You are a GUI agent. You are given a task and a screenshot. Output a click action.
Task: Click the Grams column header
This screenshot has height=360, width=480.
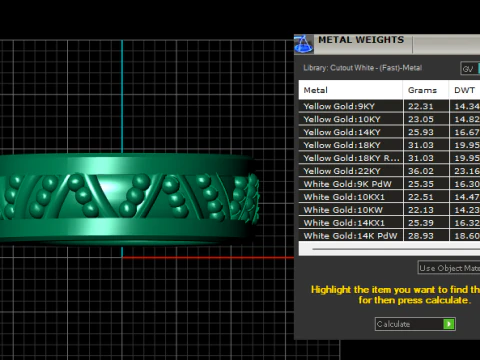pyautogui.click(x=426, y=90)
